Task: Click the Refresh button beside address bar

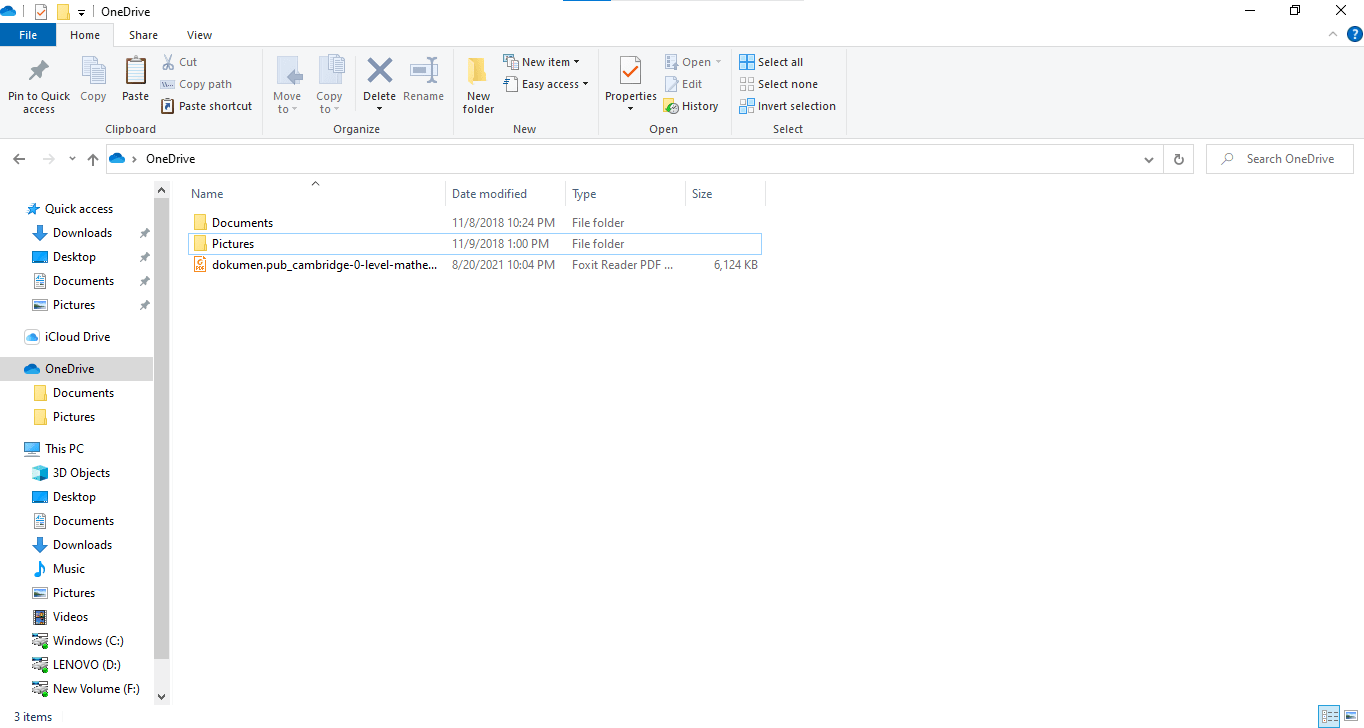Action: click(x=1179, y=159)
